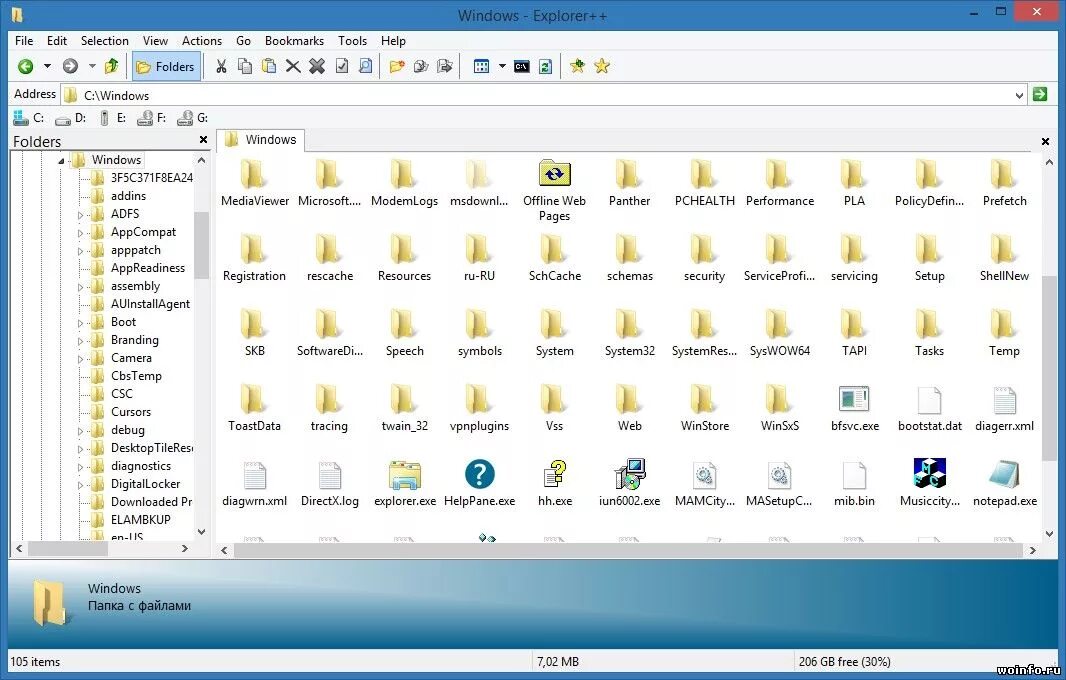Screen dimensions: 1066x680
Task: Open drive C: from drives bar
Action: click(x=29, y=118)
